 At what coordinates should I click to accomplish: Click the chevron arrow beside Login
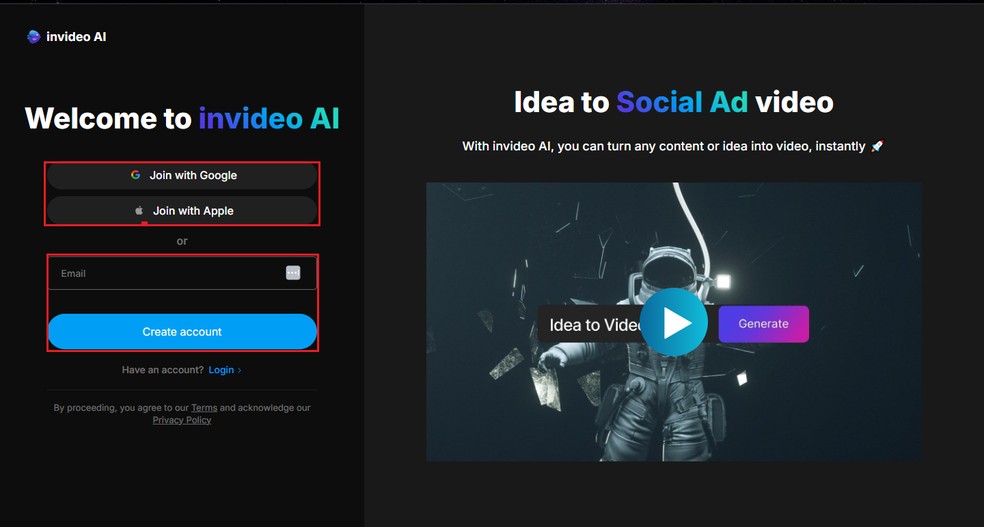pos(239,370)
